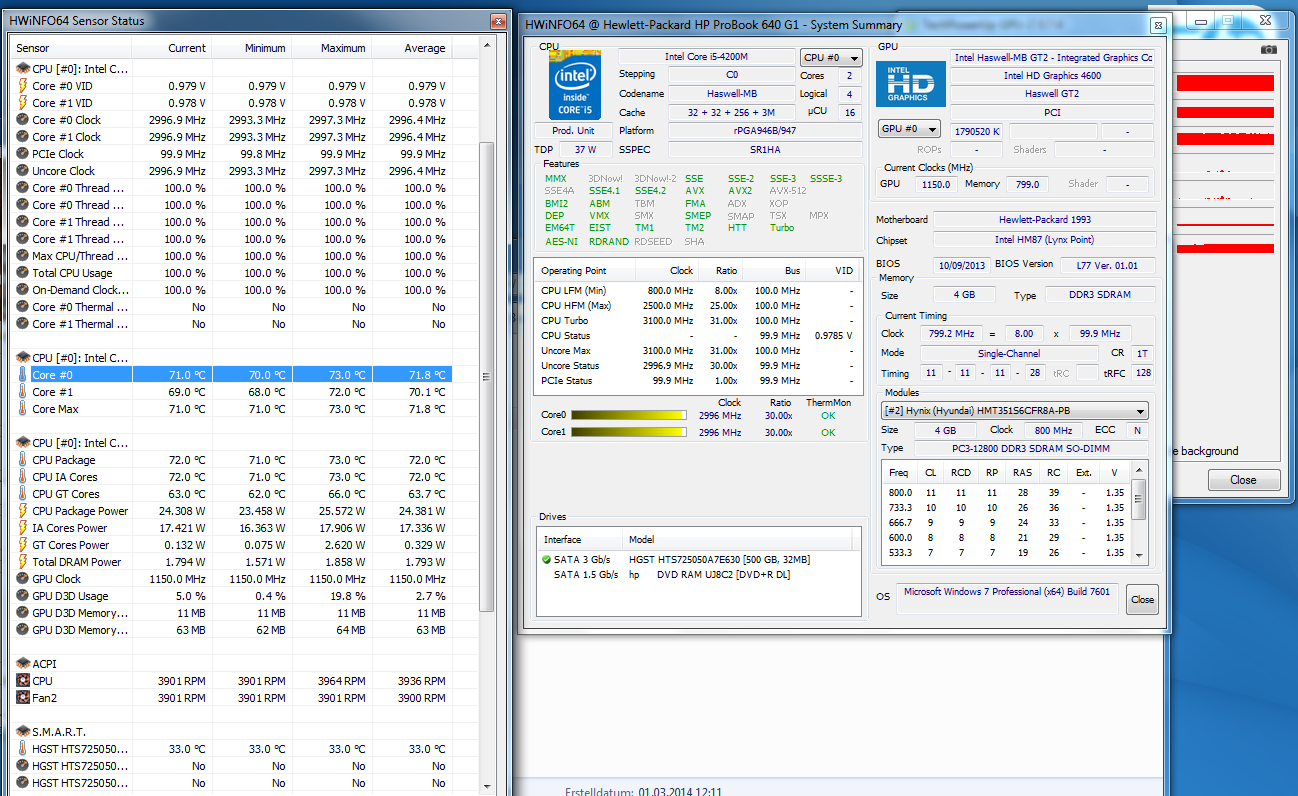Click thermometer icon on highlighted Core #0 row
The height and width of the screenshot is (796, 1298).
pos(23,375)
